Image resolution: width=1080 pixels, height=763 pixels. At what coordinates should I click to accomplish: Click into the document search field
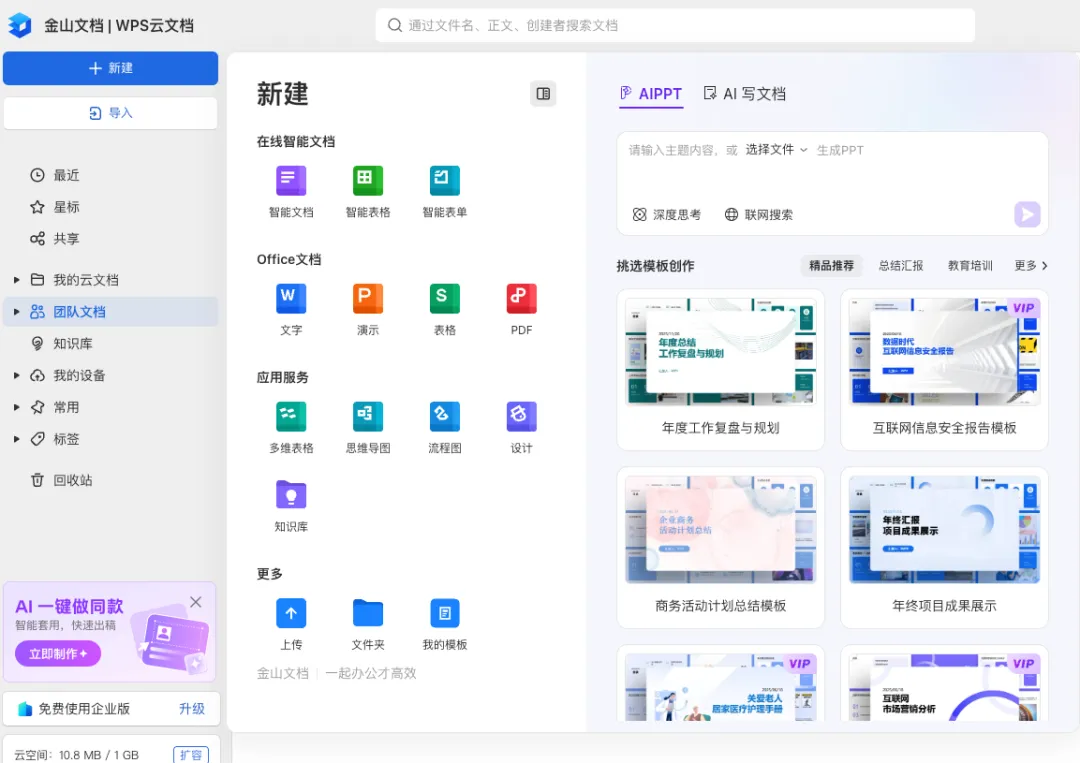(x=675, y=25)
